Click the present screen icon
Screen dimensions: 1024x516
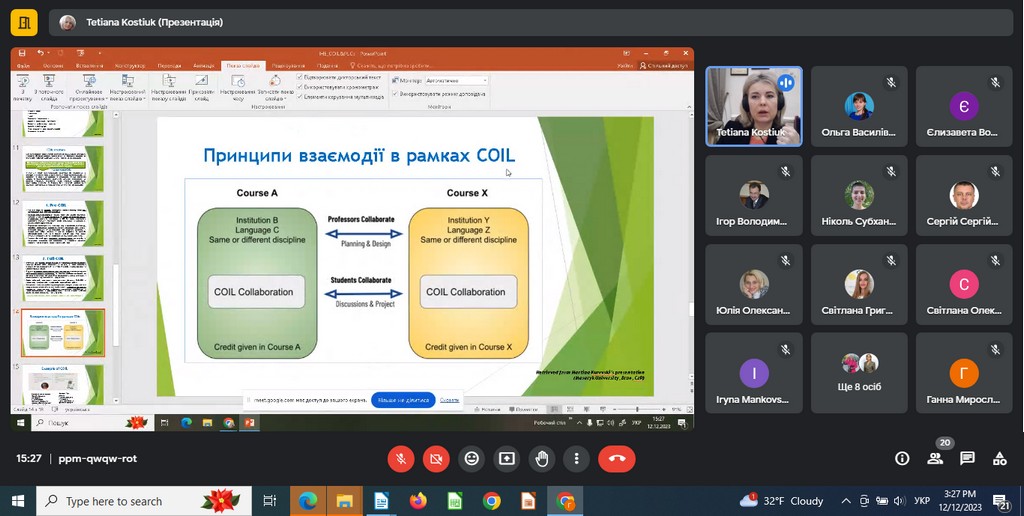coord(507,459)
